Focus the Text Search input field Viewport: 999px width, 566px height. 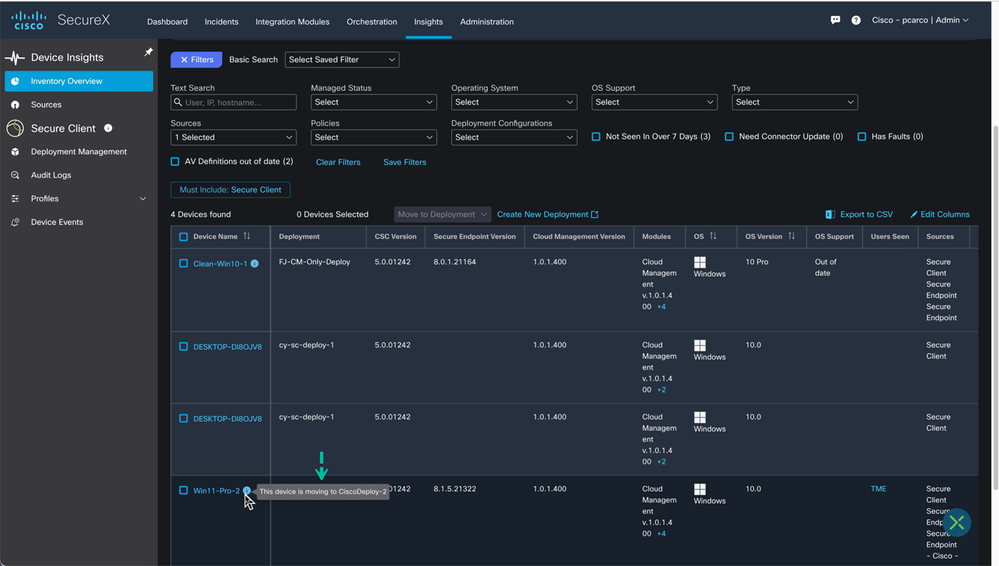tap(233, 102)
